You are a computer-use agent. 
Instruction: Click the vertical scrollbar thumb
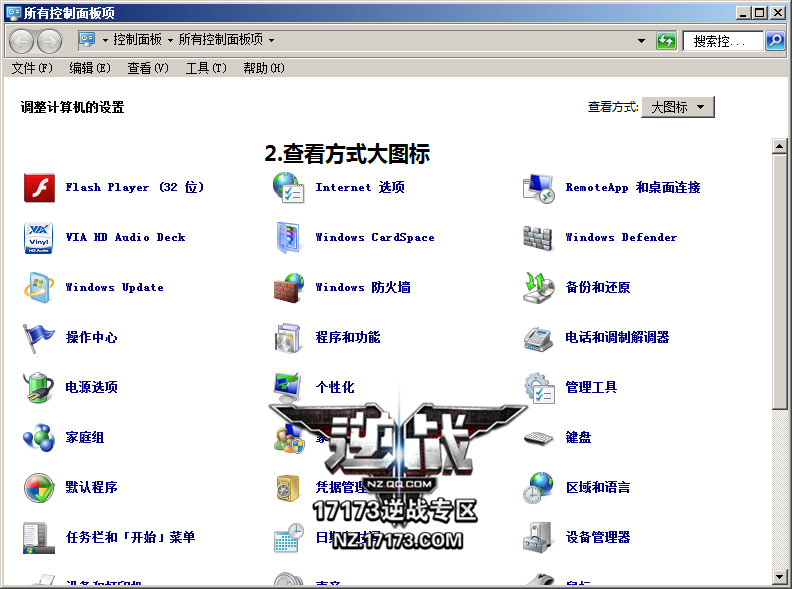click(779, 282)
